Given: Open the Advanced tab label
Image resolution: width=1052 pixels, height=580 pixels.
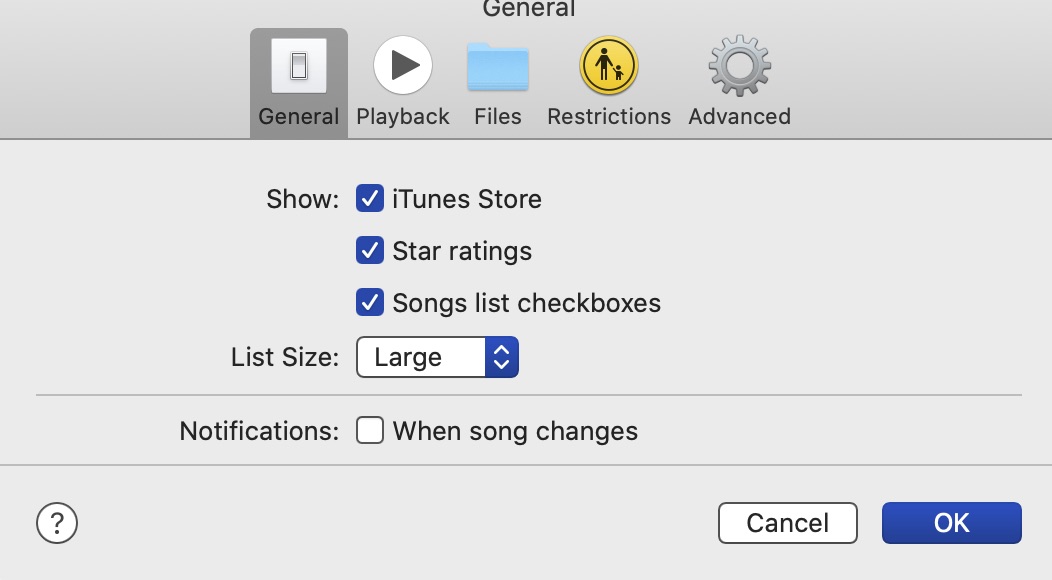Looking at the screenshot, I should coord(739,116).
